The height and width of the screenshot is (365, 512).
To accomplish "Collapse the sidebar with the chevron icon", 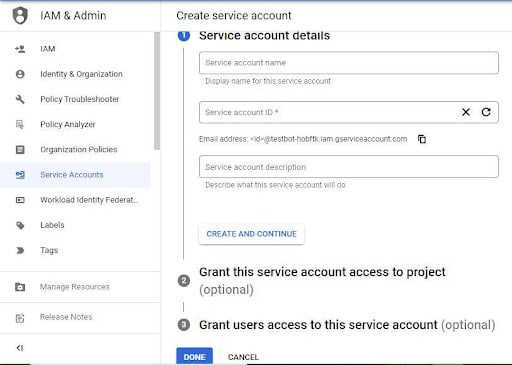I will [20, 348].
